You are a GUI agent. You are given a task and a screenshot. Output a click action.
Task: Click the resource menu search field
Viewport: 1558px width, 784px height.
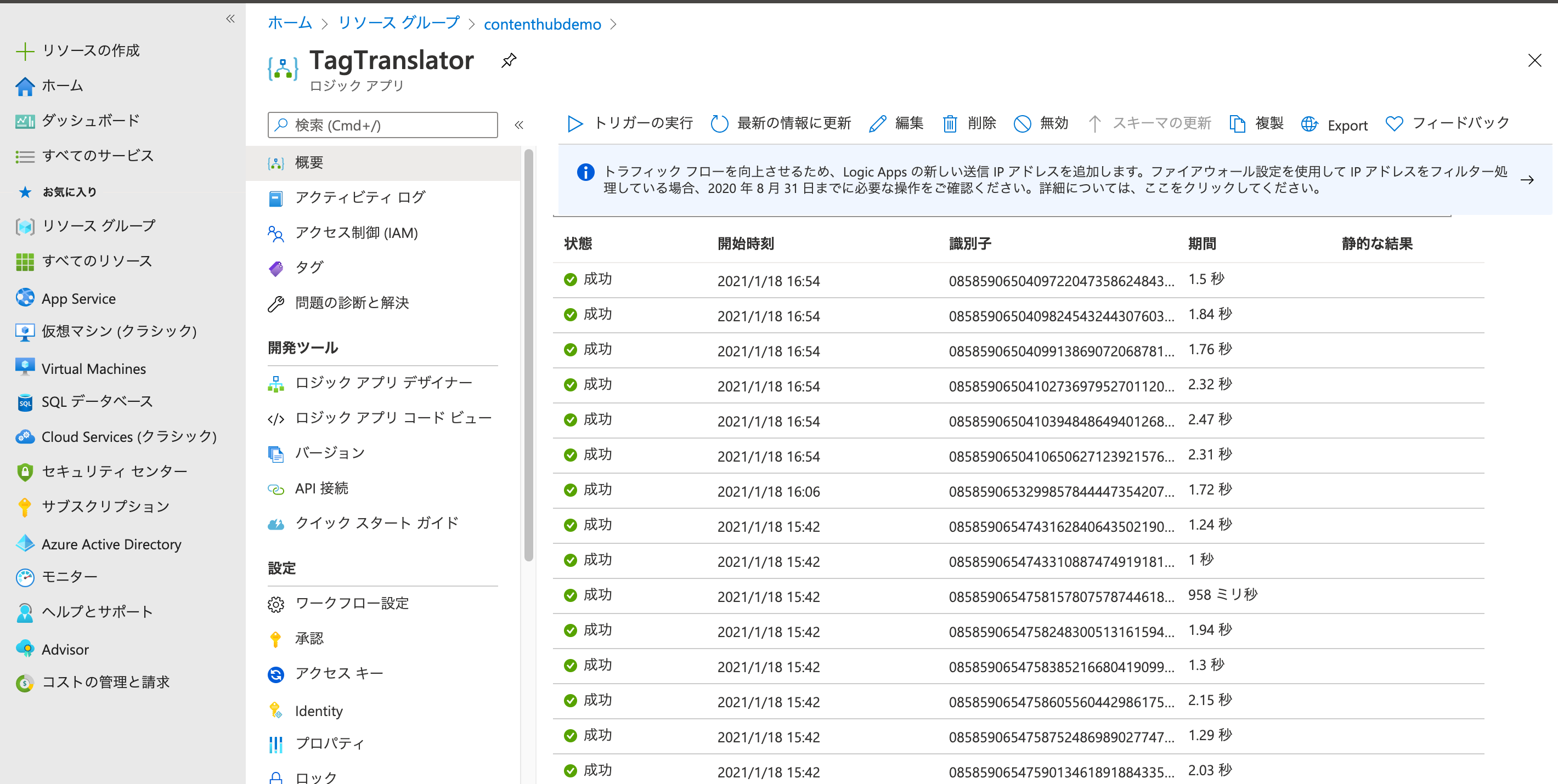tap(383, 125)
